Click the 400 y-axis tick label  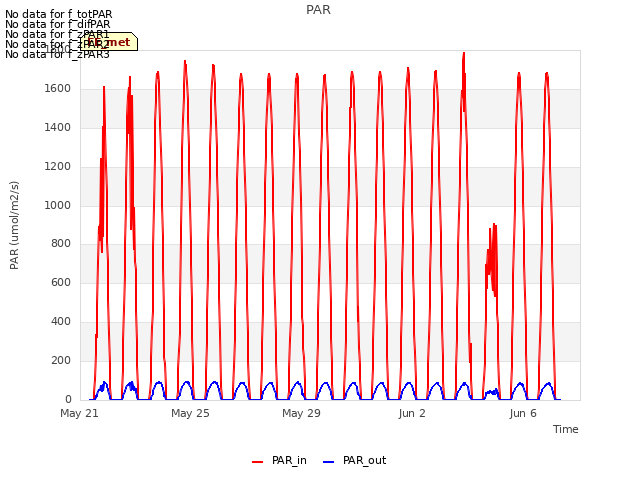click(x=61, y=322)
